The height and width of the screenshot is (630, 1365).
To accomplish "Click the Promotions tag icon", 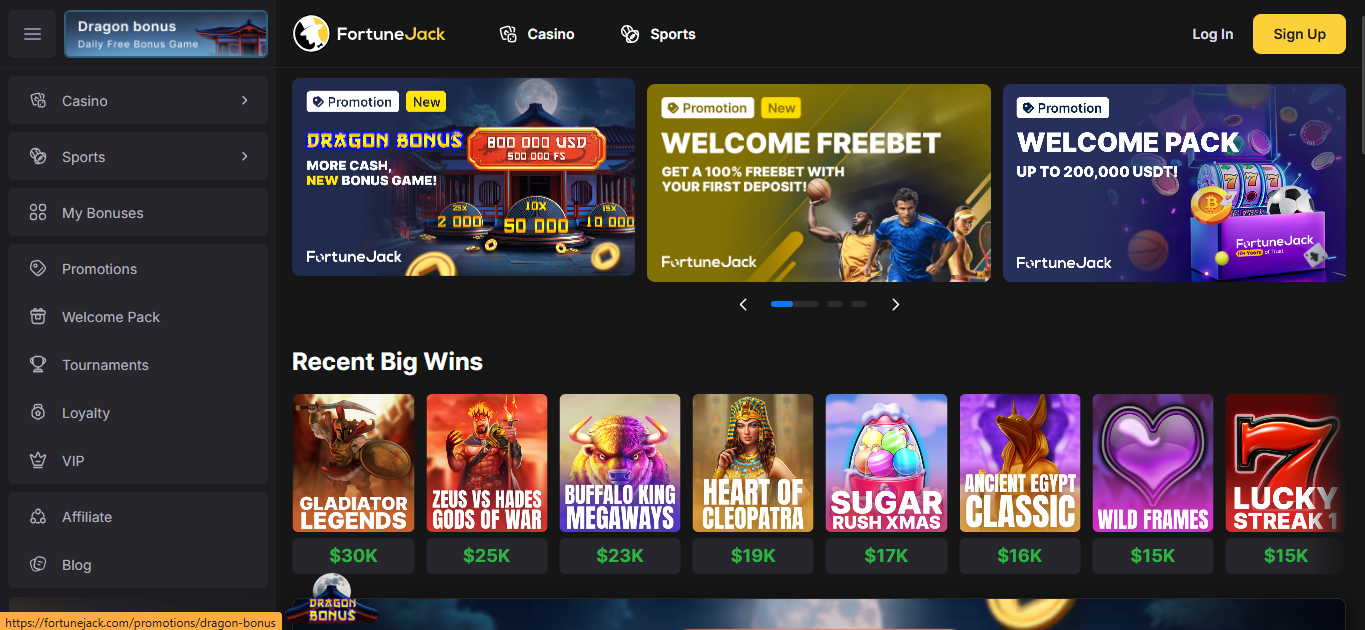I will 38,269.
